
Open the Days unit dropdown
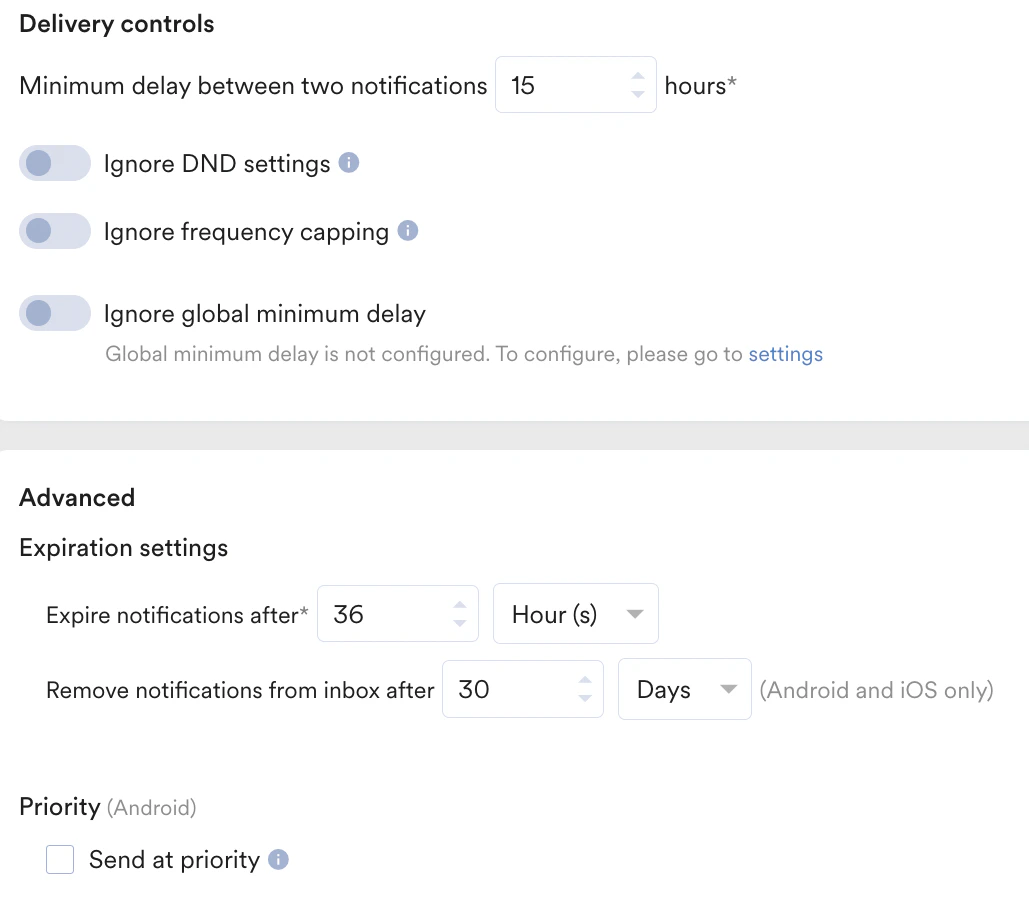pos(685,689)
